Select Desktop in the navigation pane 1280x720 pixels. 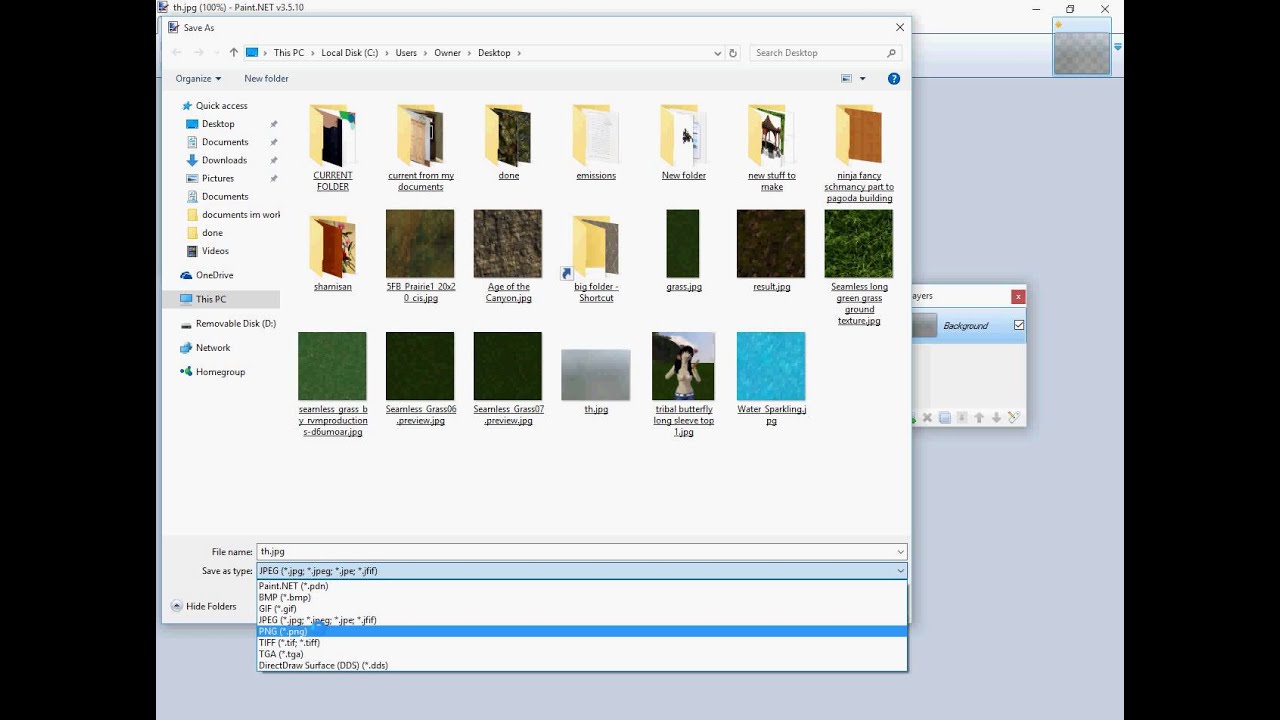218,124
